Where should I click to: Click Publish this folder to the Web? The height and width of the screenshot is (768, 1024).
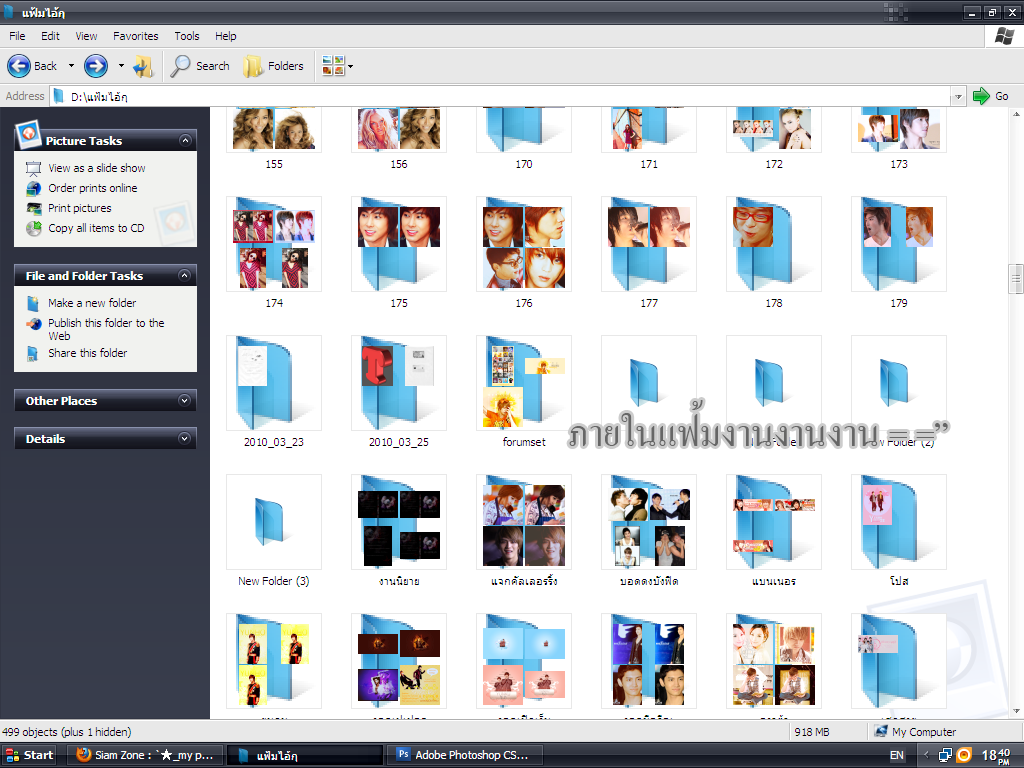pyautogui.click(x=106, y=329)
